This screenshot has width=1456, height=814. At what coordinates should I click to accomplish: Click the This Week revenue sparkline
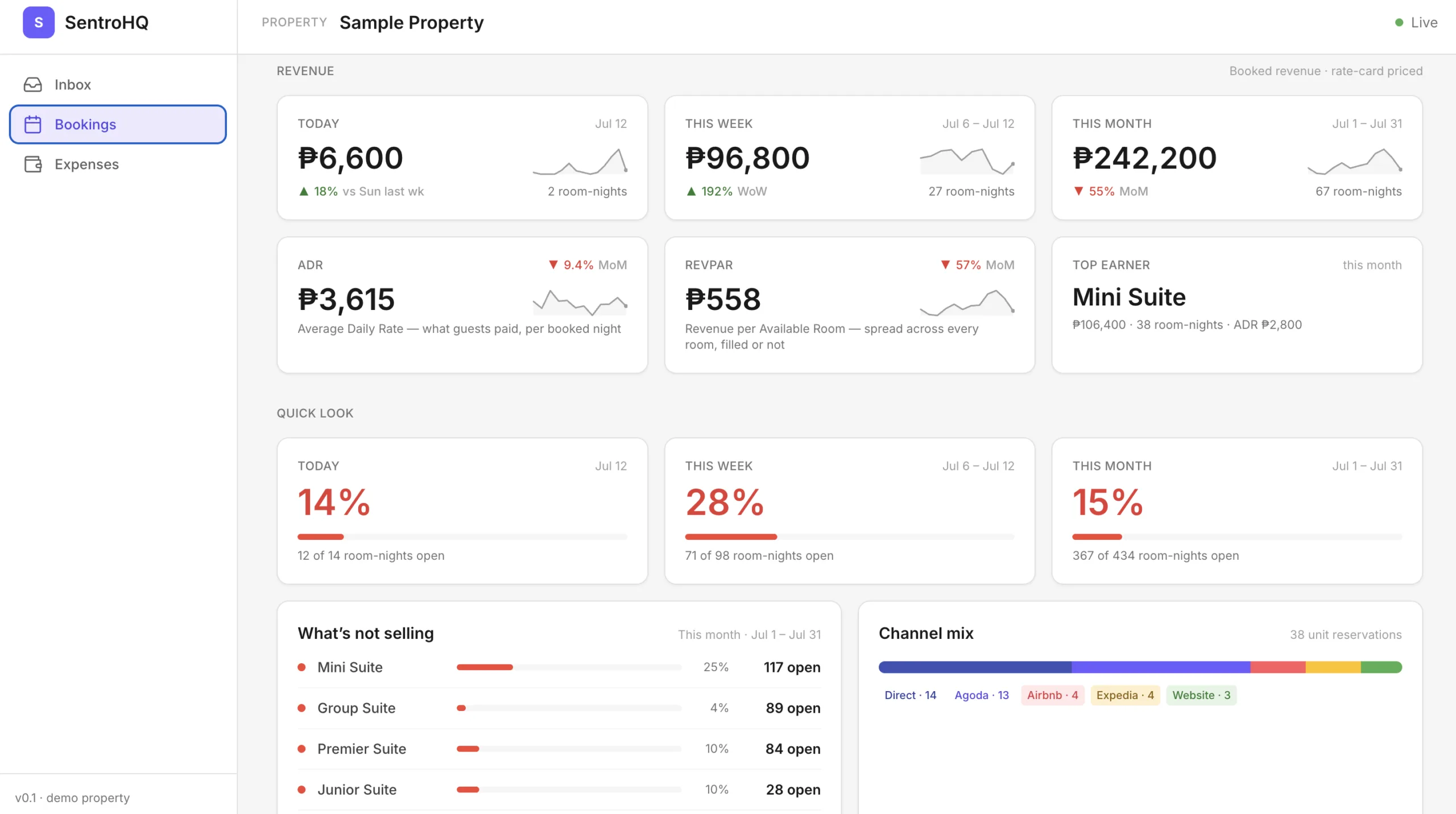click(967, 161)
